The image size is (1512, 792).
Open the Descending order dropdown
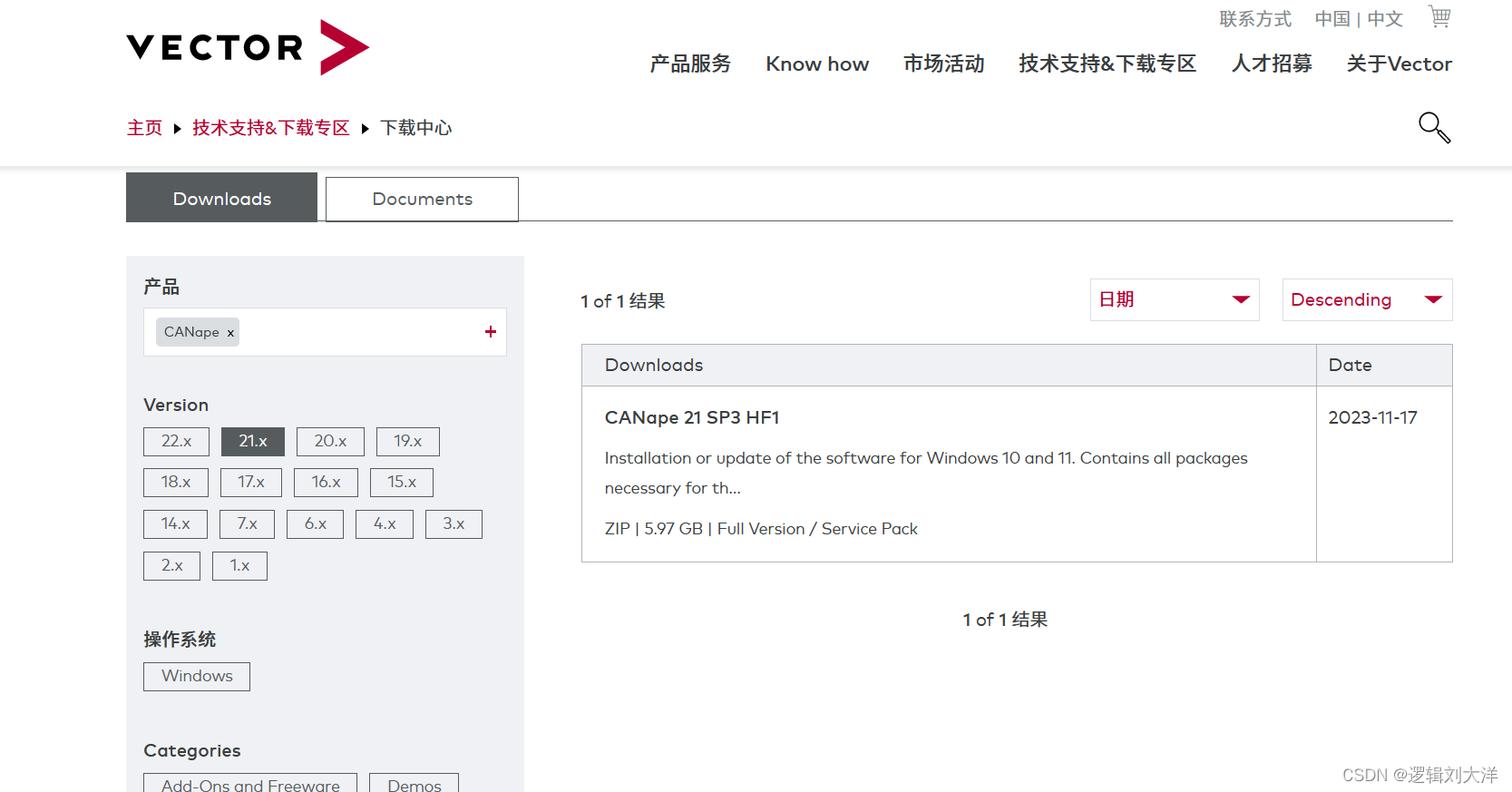coord(1367,299)
